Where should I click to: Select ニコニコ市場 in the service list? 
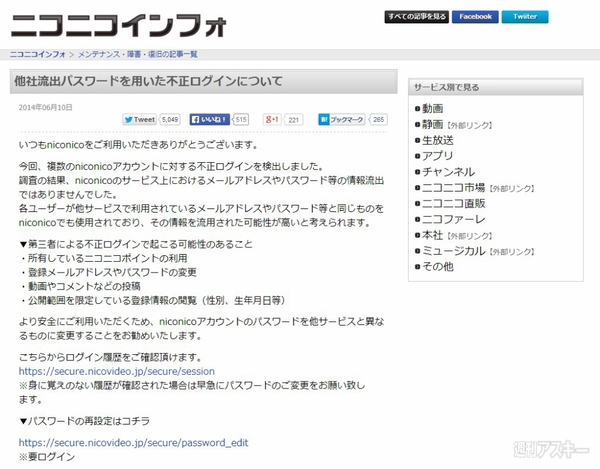[x=453, y=188]
